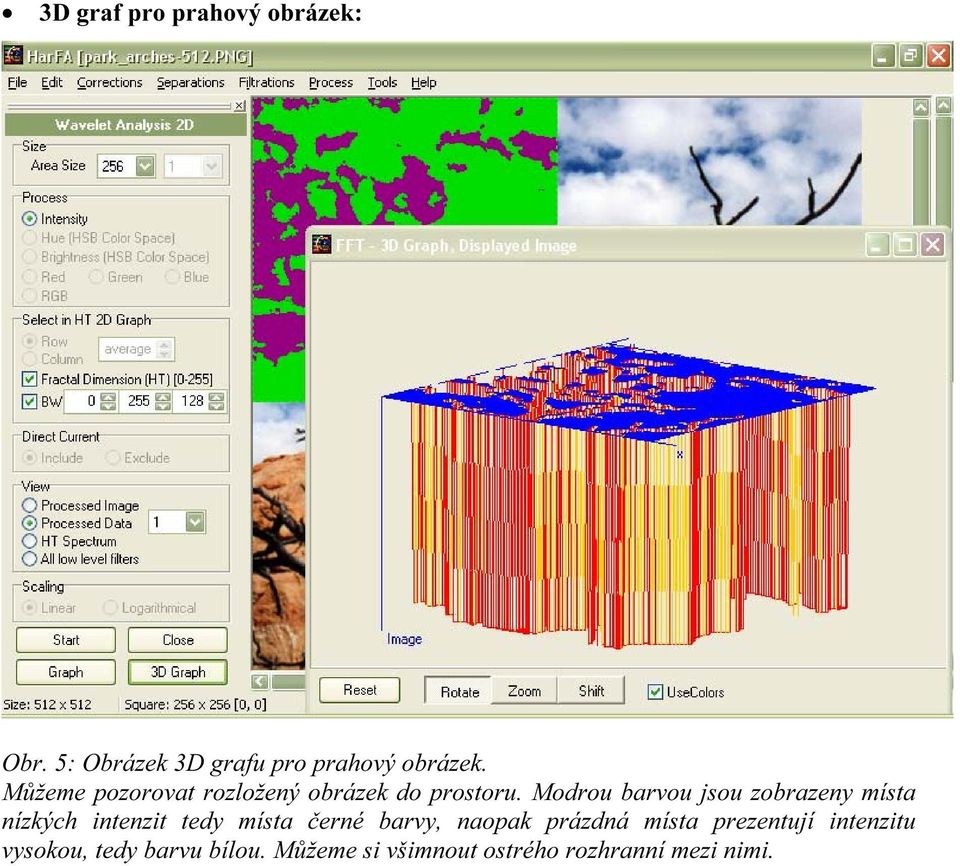Click the FFT 3D Graph window icon

(321, 245)
